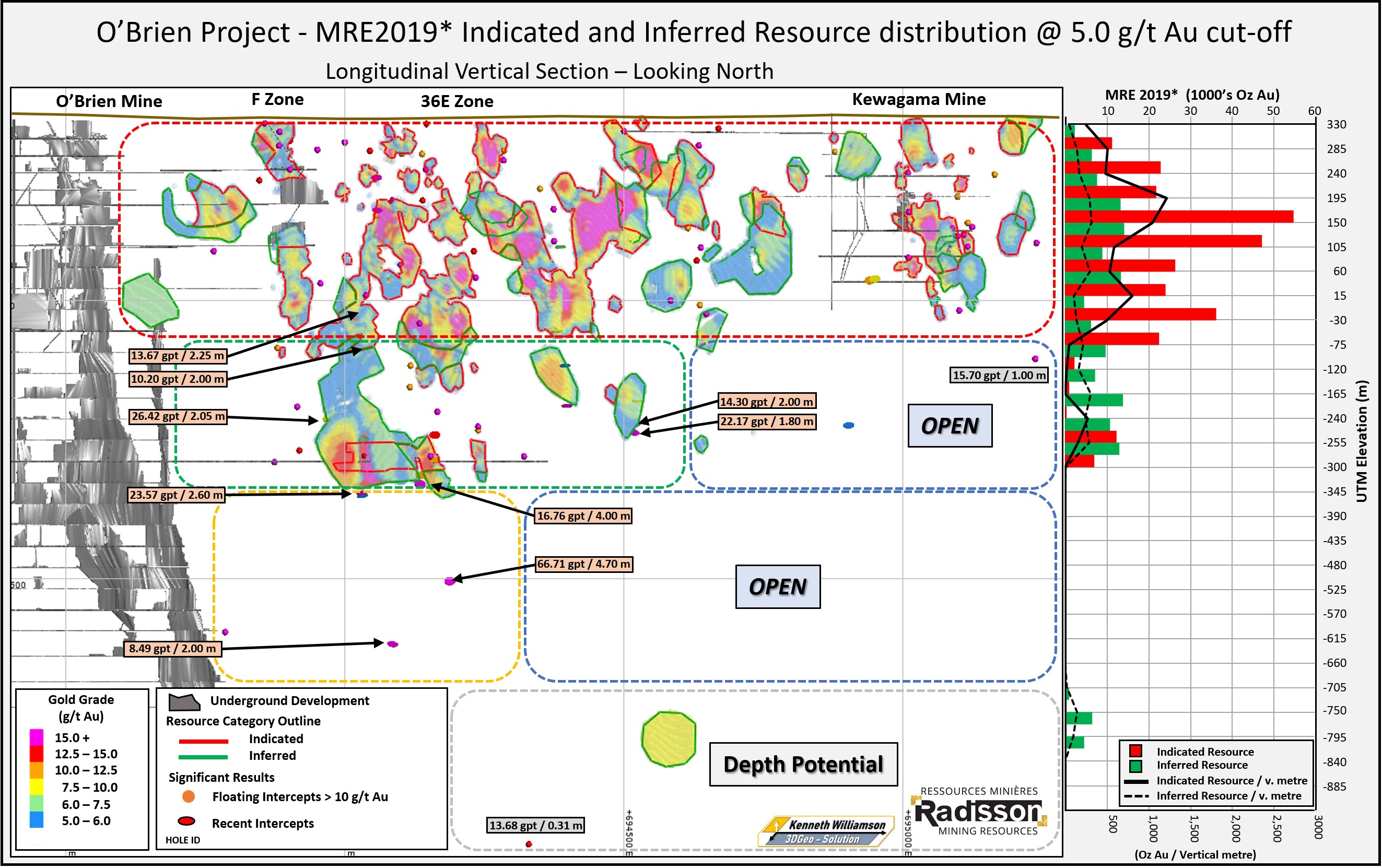Click the orange Floating Intercepts legend dot
The image size is (1382, 868).
[188, 796]
